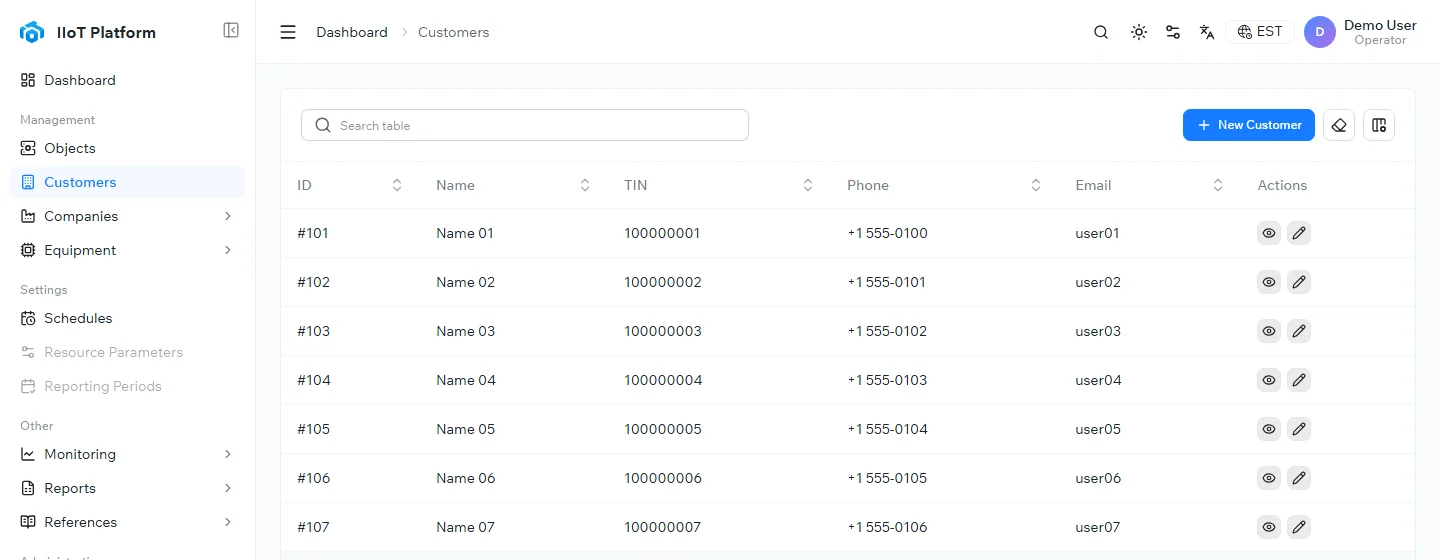Click the Demo User avatar
1440x560 pixels.
click(1320, 32)
